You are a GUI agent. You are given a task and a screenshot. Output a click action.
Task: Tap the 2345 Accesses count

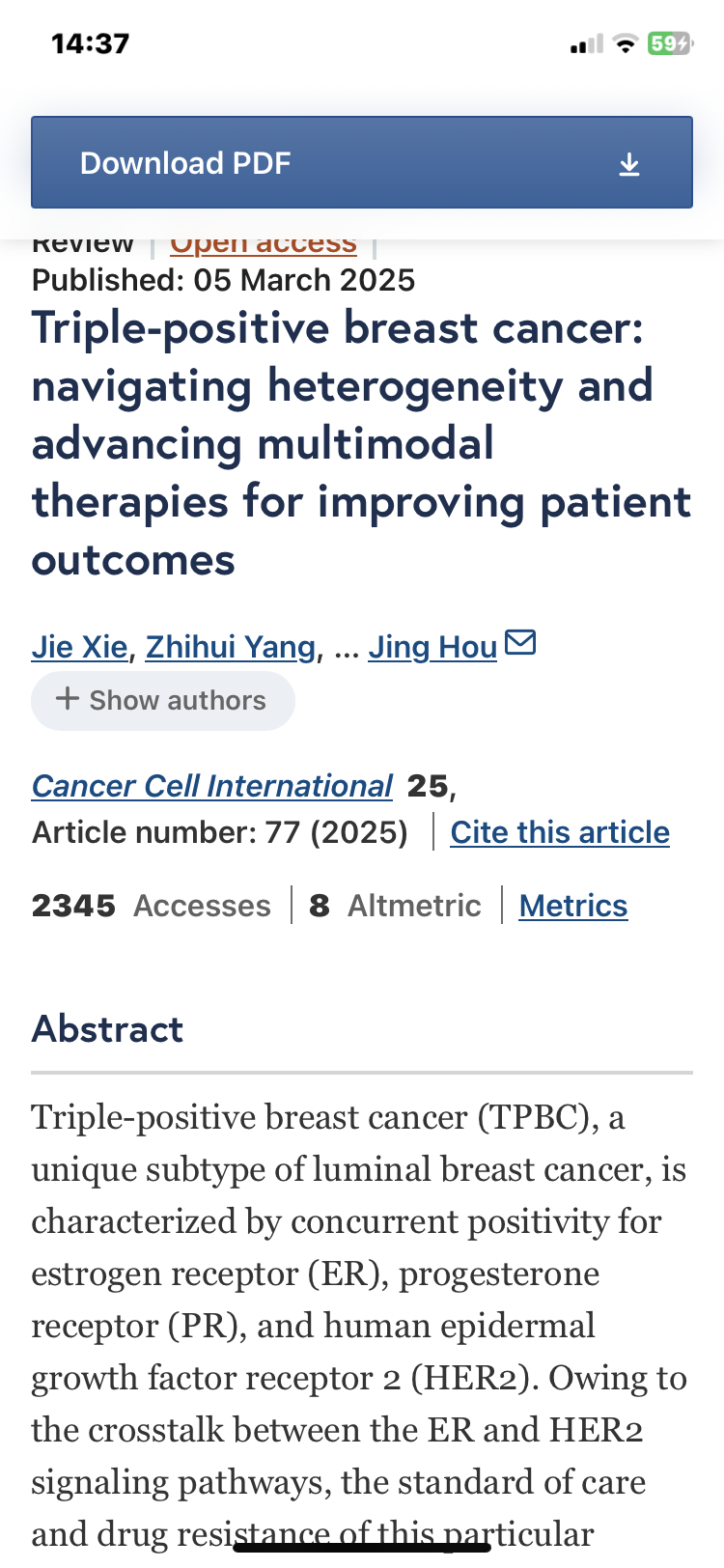pos(152,906)
